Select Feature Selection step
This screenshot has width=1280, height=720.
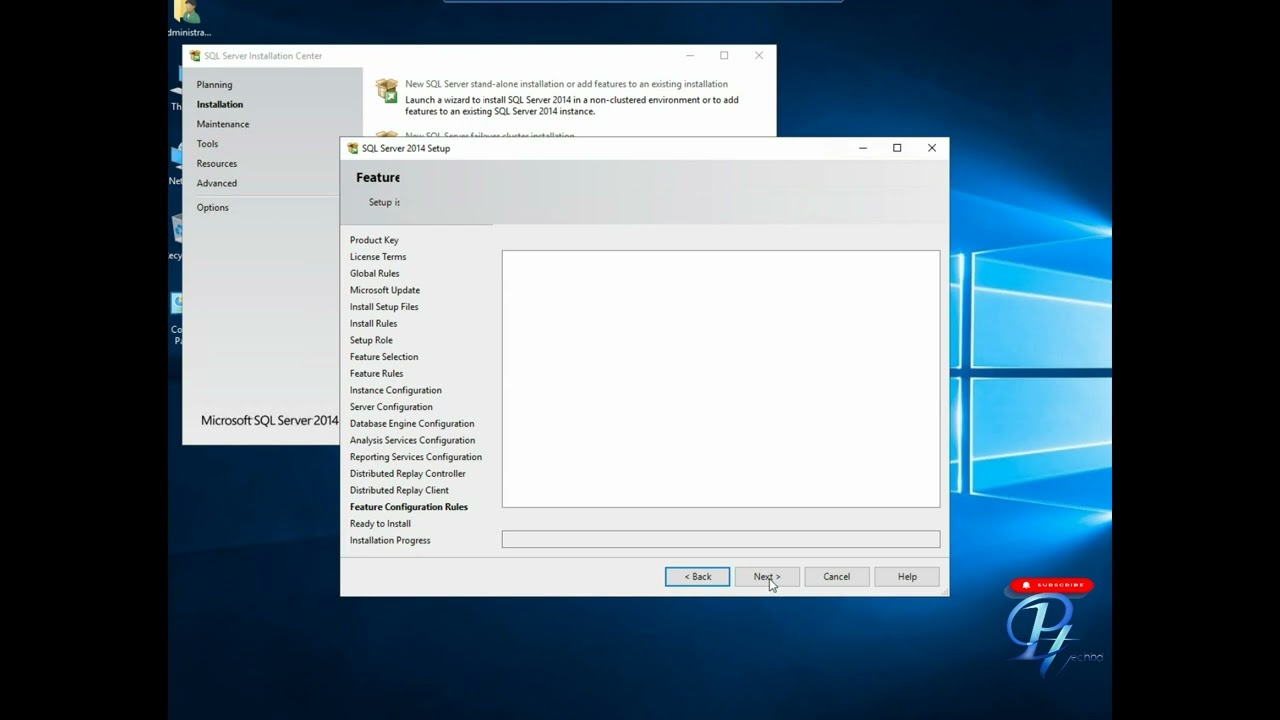(384, 357)
